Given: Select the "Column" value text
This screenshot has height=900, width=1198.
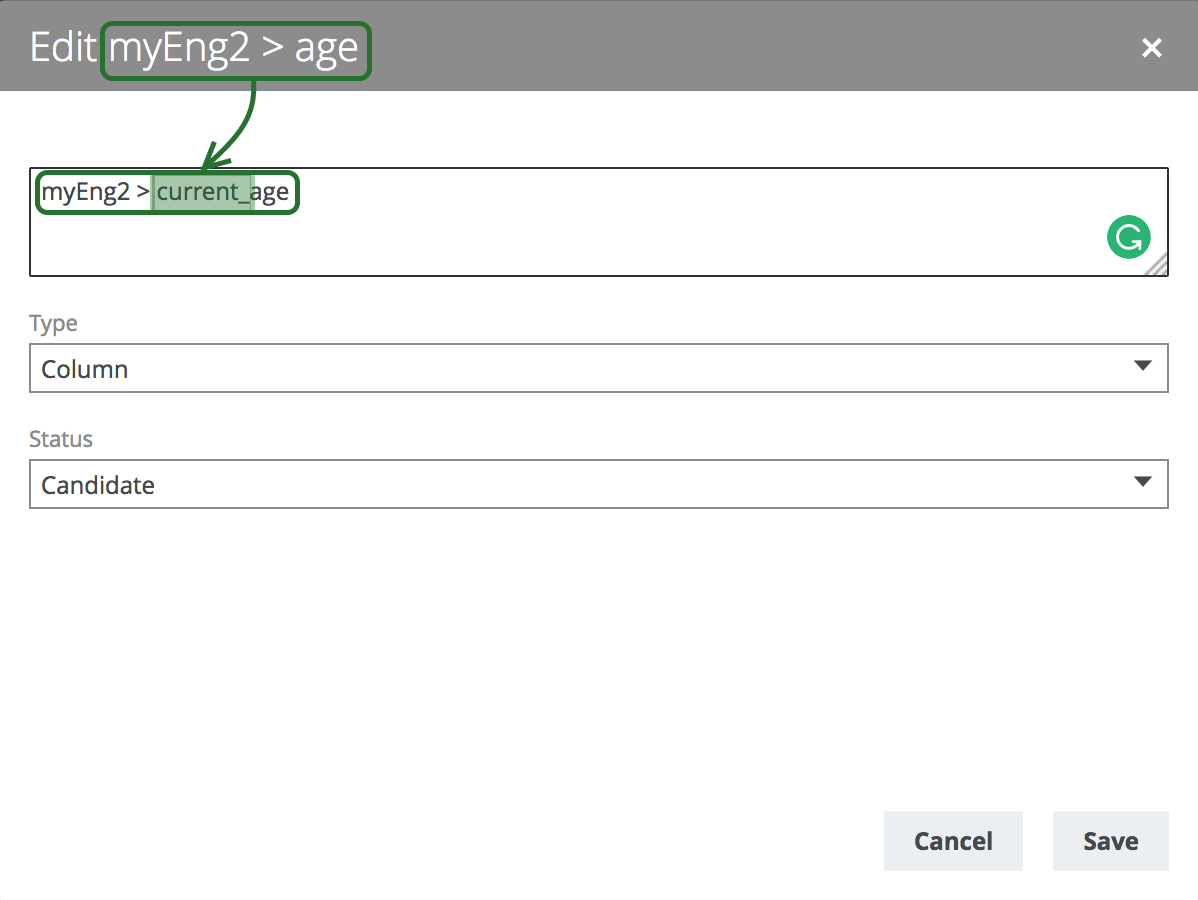Looking at the screenshot, I should [x=85, y=370].
